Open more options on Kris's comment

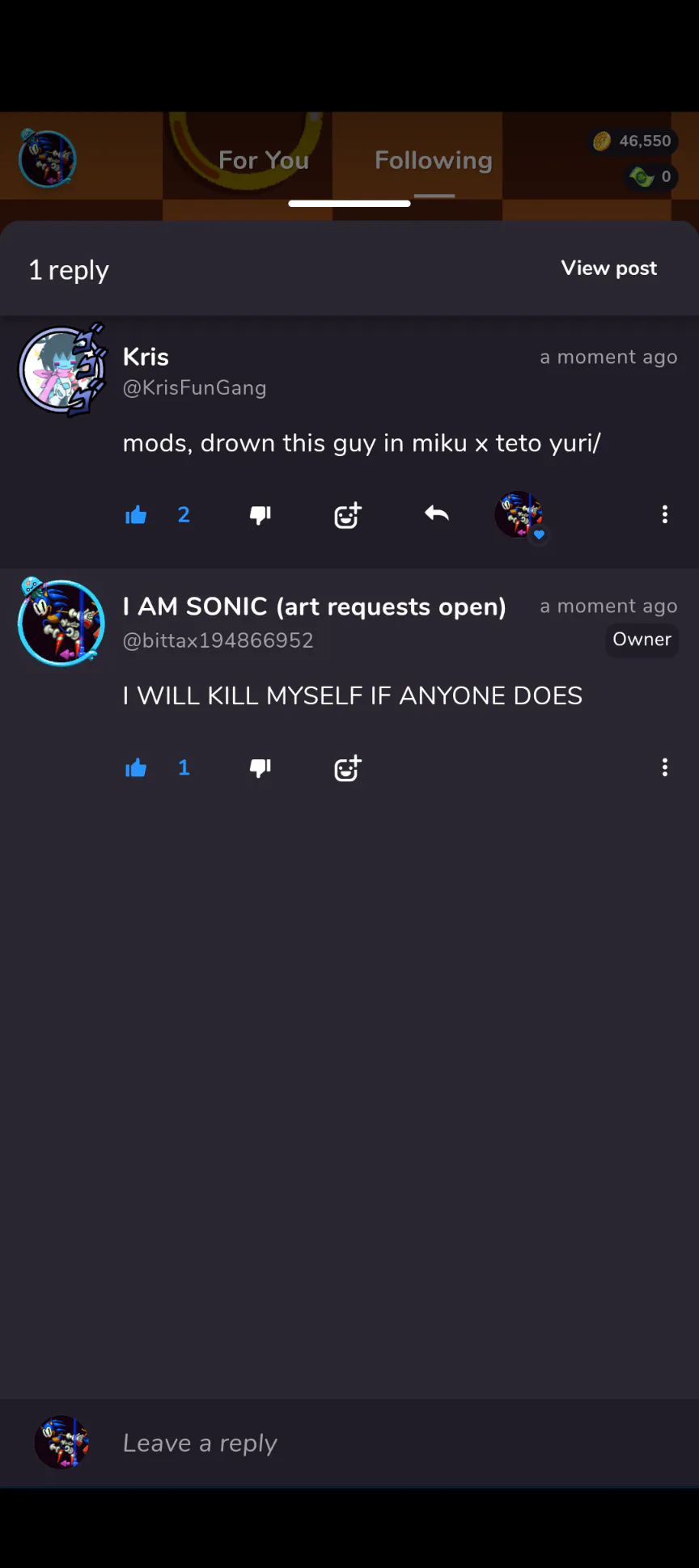coord(665,514)
